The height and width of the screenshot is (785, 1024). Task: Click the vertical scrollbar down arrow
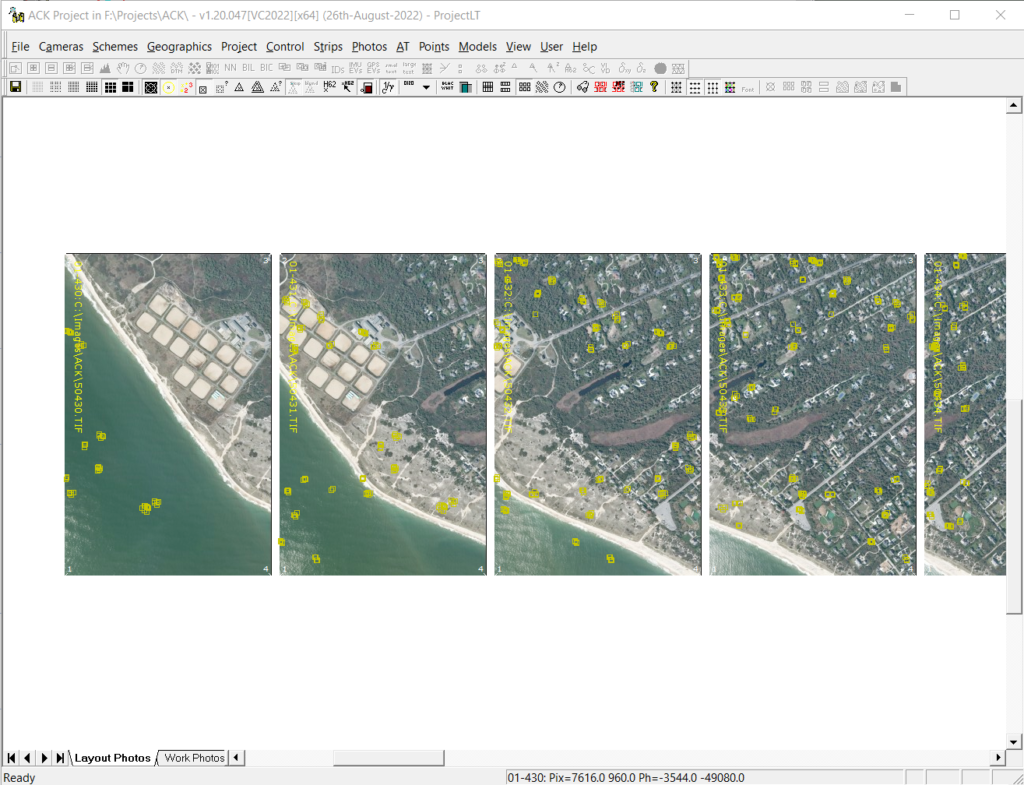[1014, 742]
